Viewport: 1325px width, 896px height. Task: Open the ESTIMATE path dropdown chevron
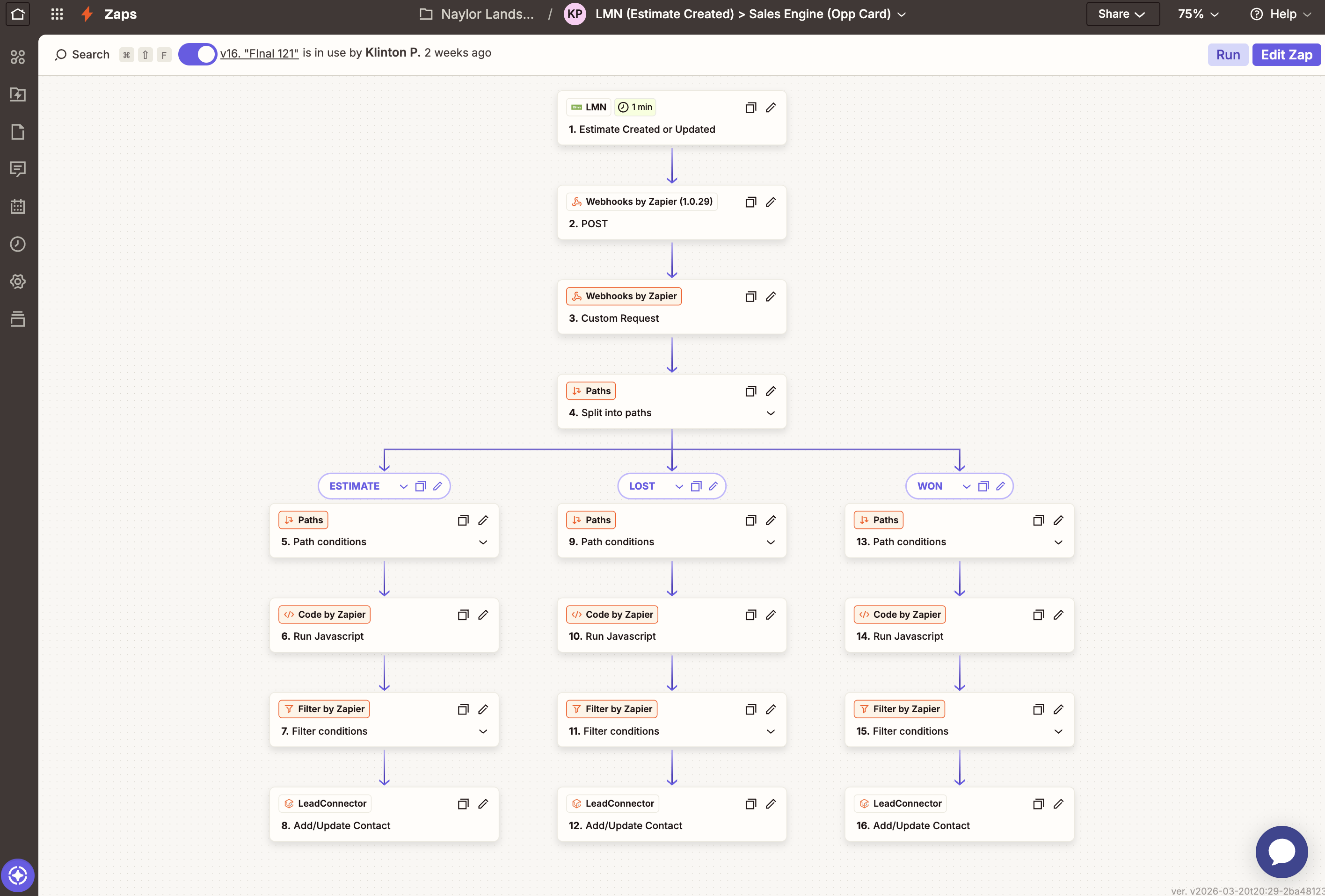pos(404,486)
